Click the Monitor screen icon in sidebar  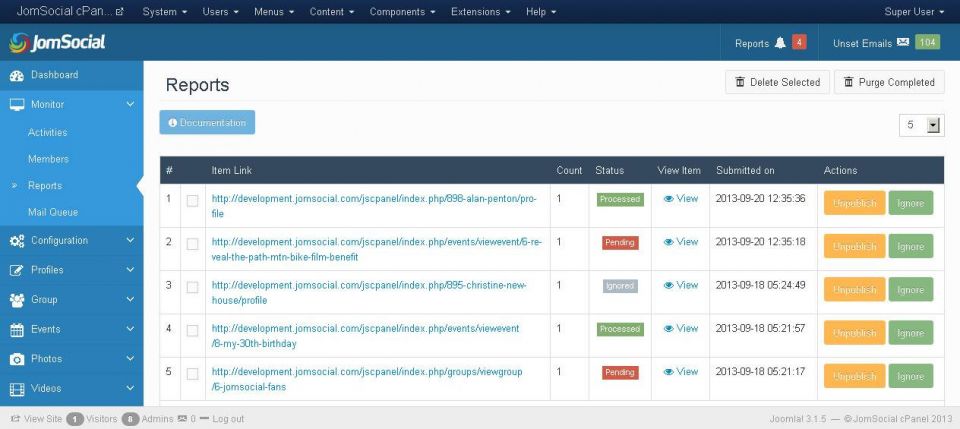pyautogui.click(x=17, y=105)
